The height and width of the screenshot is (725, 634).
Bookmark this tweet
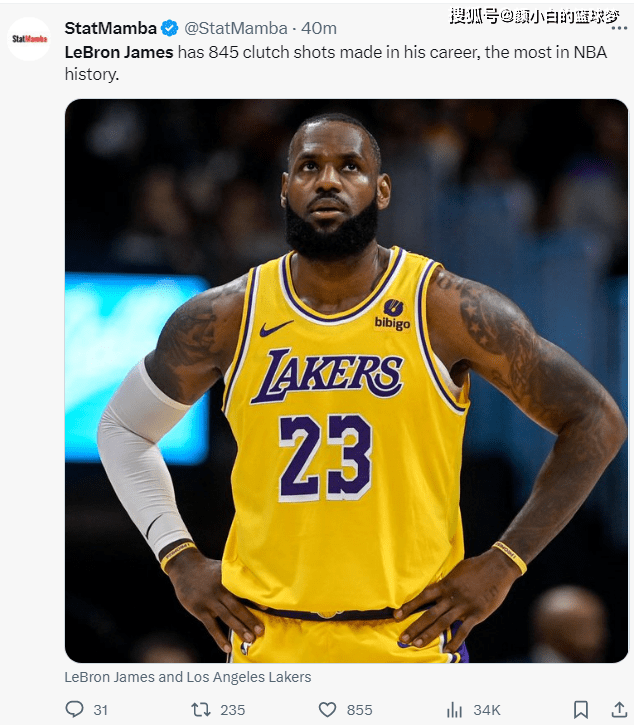pyautogui.click(x=581, y=709)
